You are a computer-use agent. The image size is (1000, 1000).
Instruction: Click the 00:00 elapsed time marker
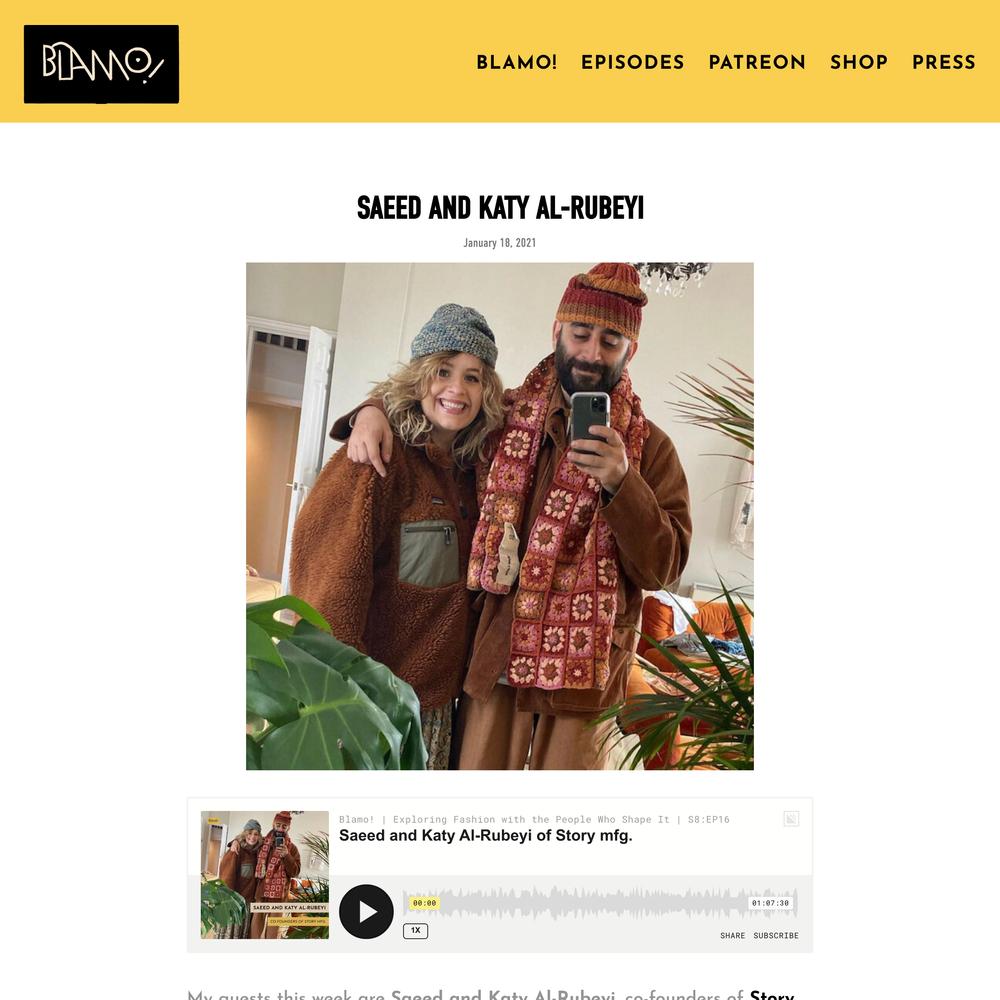[x=424, y=903]
